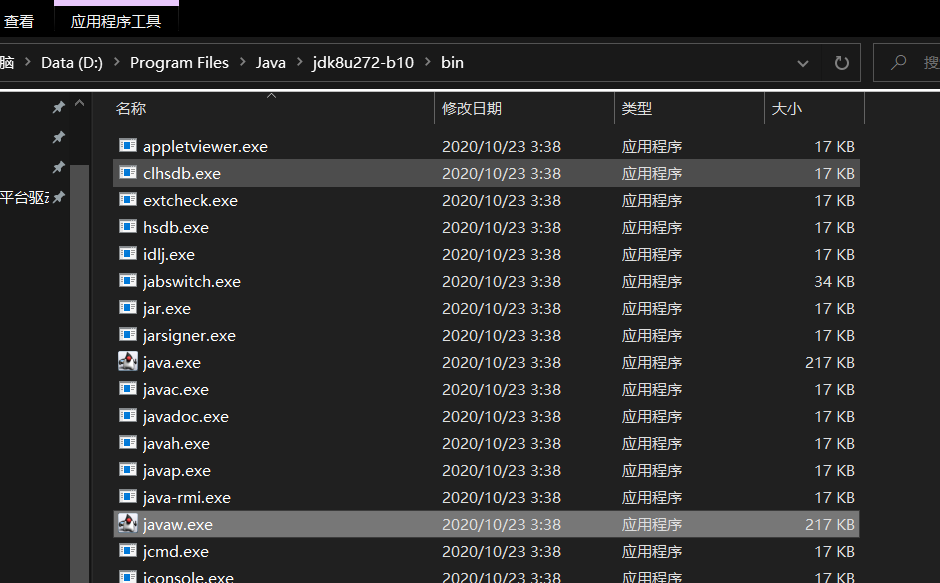The width and height of the screenshot is (940, 583).
Task: Click the java.exe Duke icon
Action: tap(128, 361)
